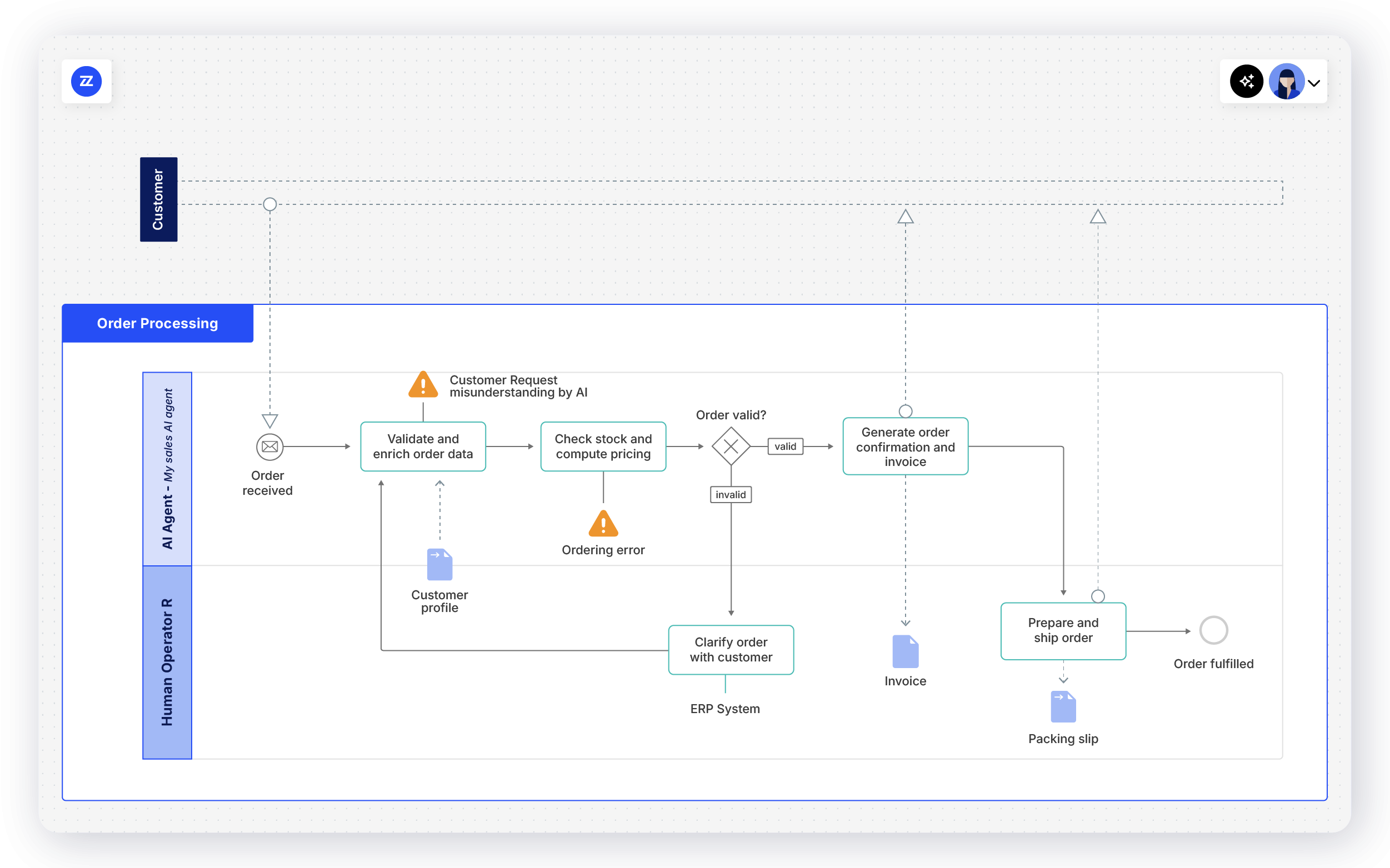The width and height of the screenshot is (1390, 868).
Task: Click the message circle atop Generate order confirmation task
Action: click(x=906, y=411)
